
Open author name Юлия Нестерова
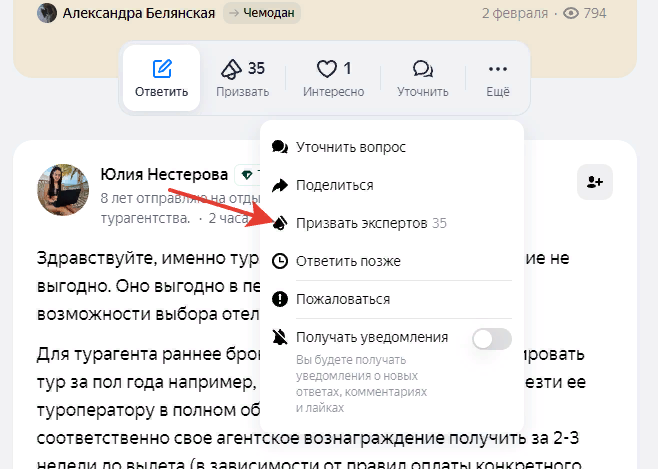click(x=164, y=174)
